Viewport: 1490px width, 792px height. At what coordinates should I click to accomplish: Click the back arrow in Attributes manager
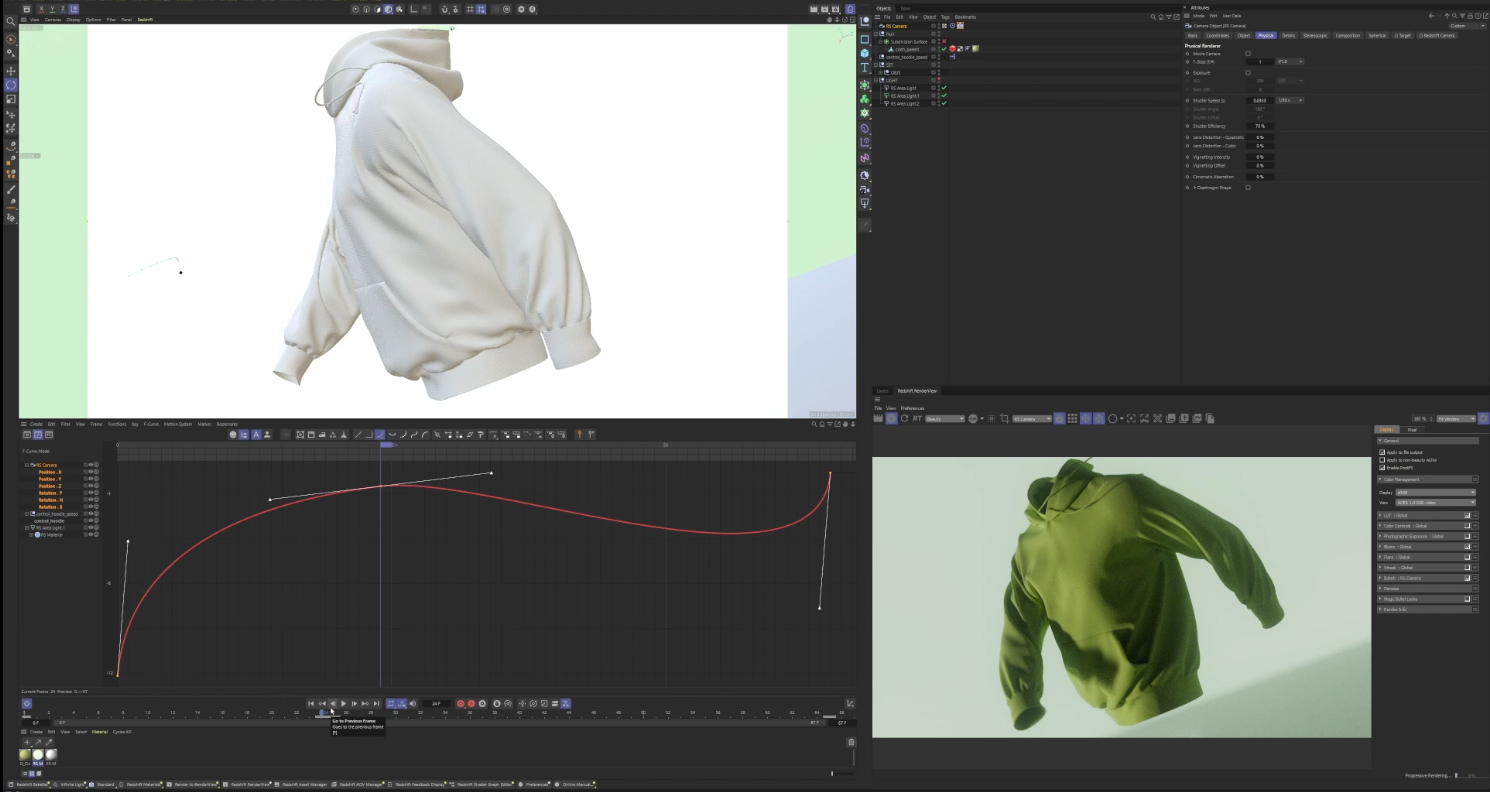click(1431, 16)
